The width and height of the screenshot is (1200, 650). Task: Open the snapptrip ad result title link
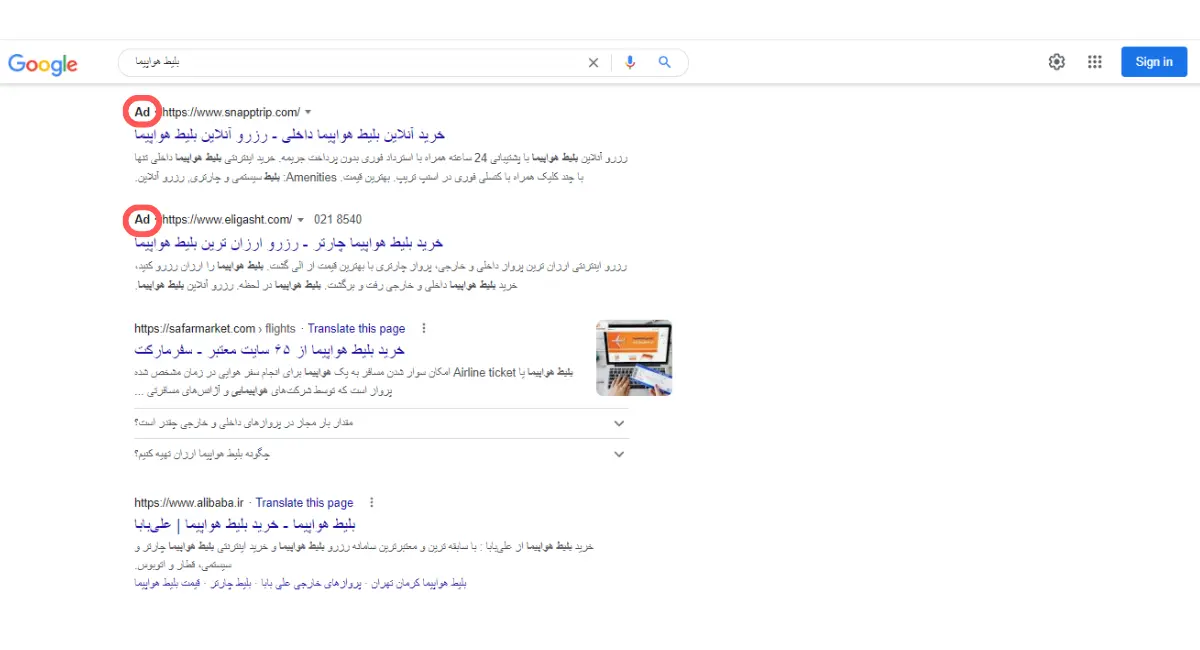pyautogui.click(x=290, y=135)
